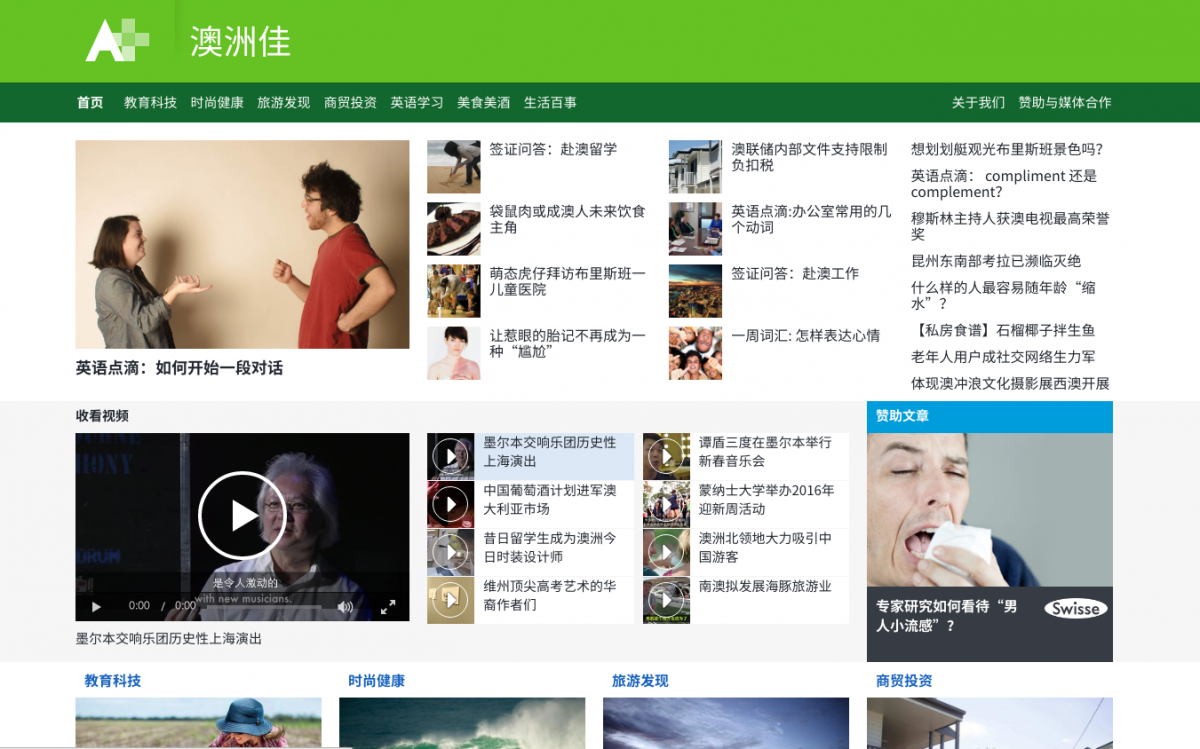Mute the video with the speaker icon
This screenshot has height=749, width=1200.
pyautogui.click(x=345, y=606)
